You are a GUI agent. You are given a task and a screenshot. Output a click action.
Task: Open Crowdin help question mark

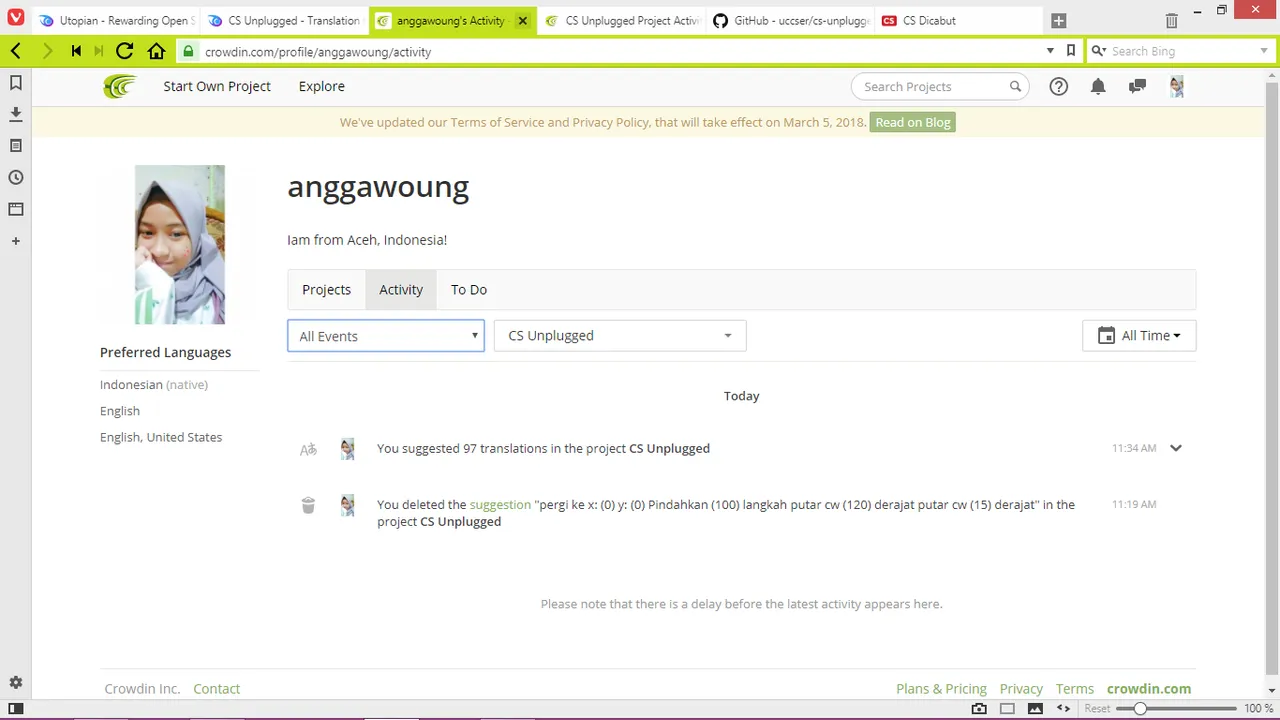pyautogui.click(x=1059, y=87)
